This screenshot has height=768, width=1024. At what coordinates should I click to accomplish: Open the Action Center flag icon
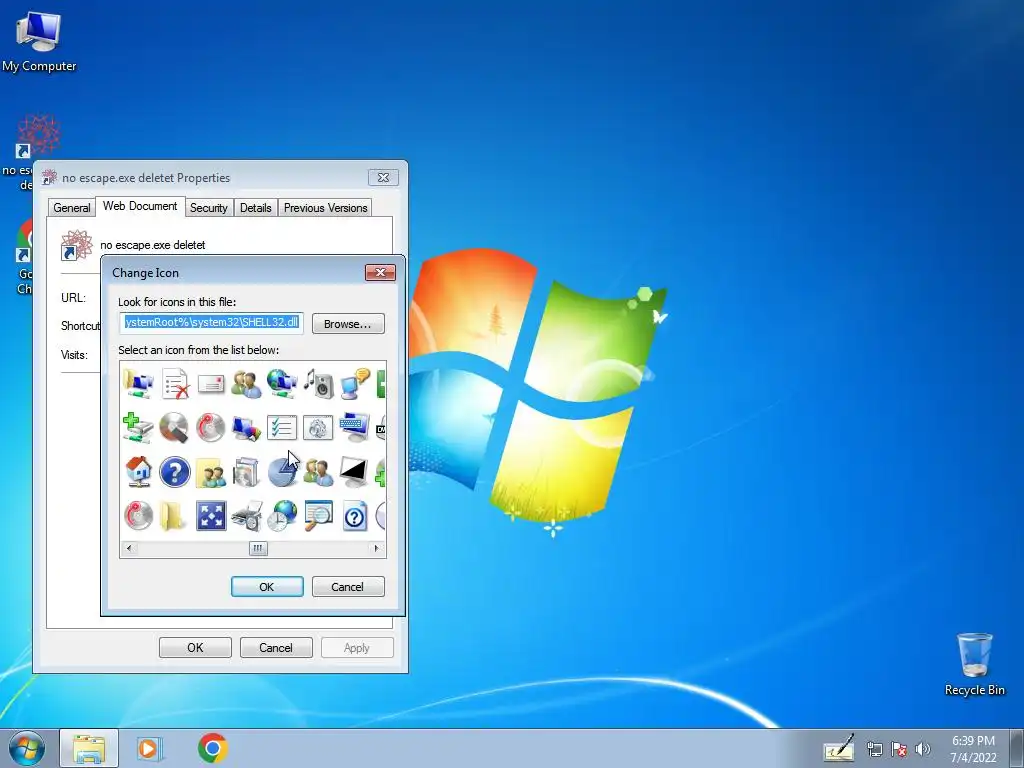click(899, 749)
